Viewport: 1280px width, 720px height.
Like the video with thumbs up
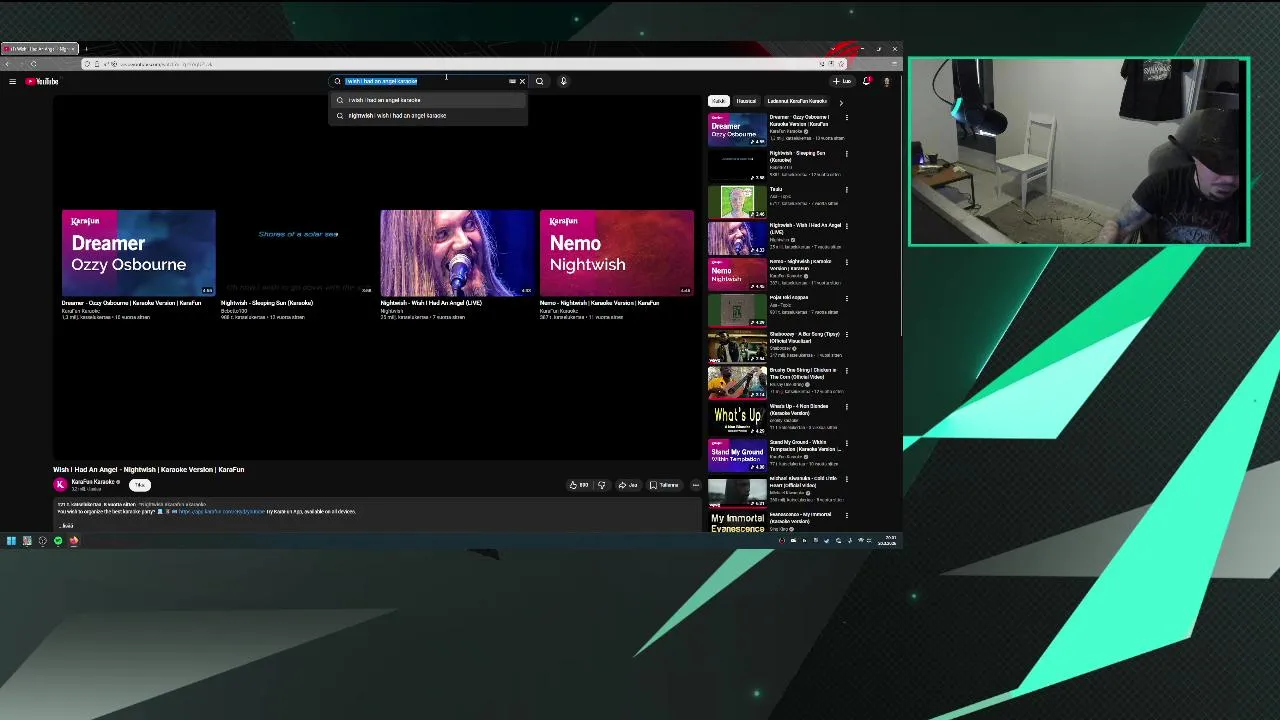[579, 485]
